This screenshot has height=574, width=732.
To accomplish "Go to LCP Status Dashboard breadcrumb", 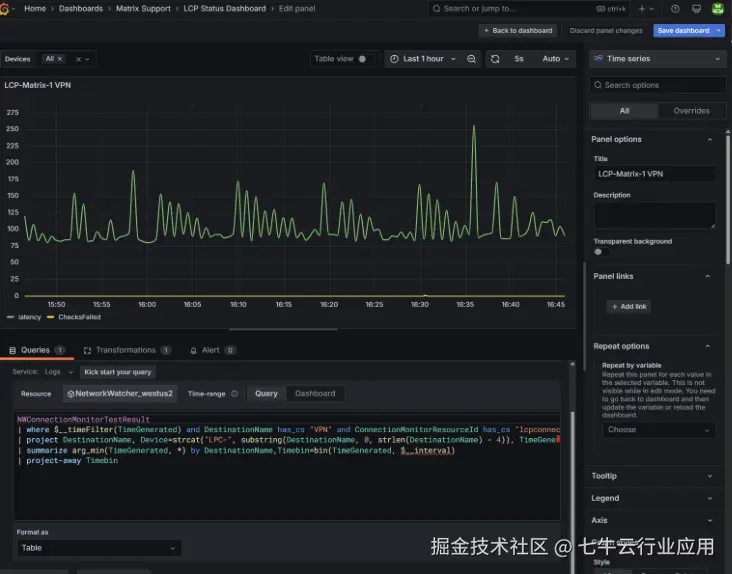I will pyautogui.click(x=225, y=8).
